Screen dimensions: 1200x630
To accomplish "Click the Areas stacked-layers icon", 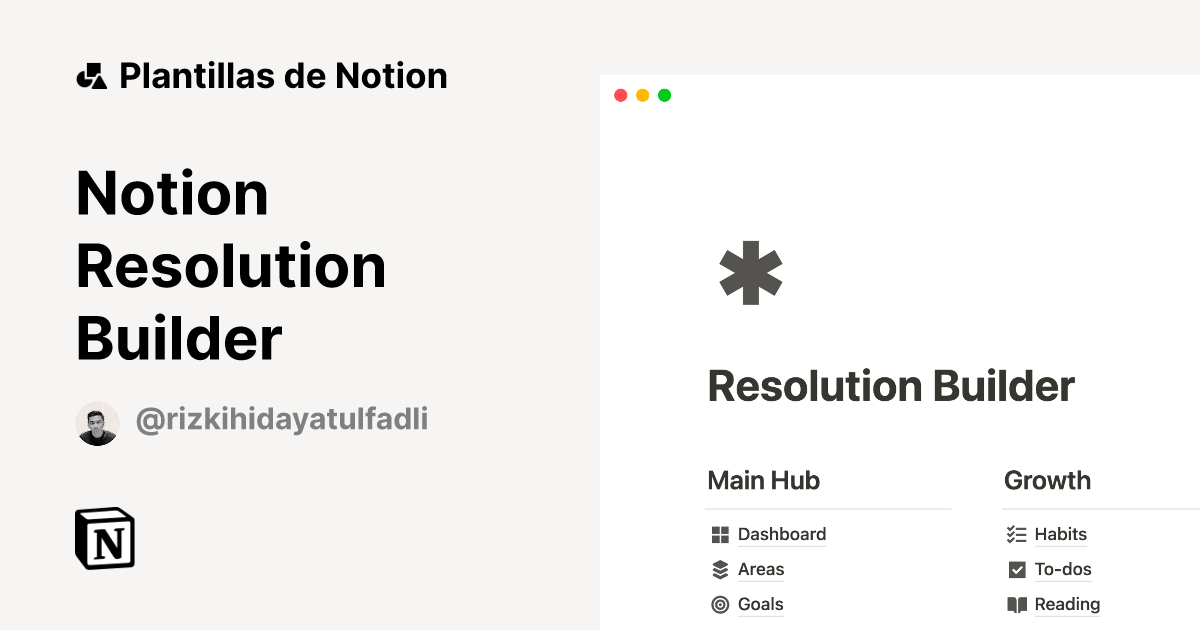I will point(720,569).
